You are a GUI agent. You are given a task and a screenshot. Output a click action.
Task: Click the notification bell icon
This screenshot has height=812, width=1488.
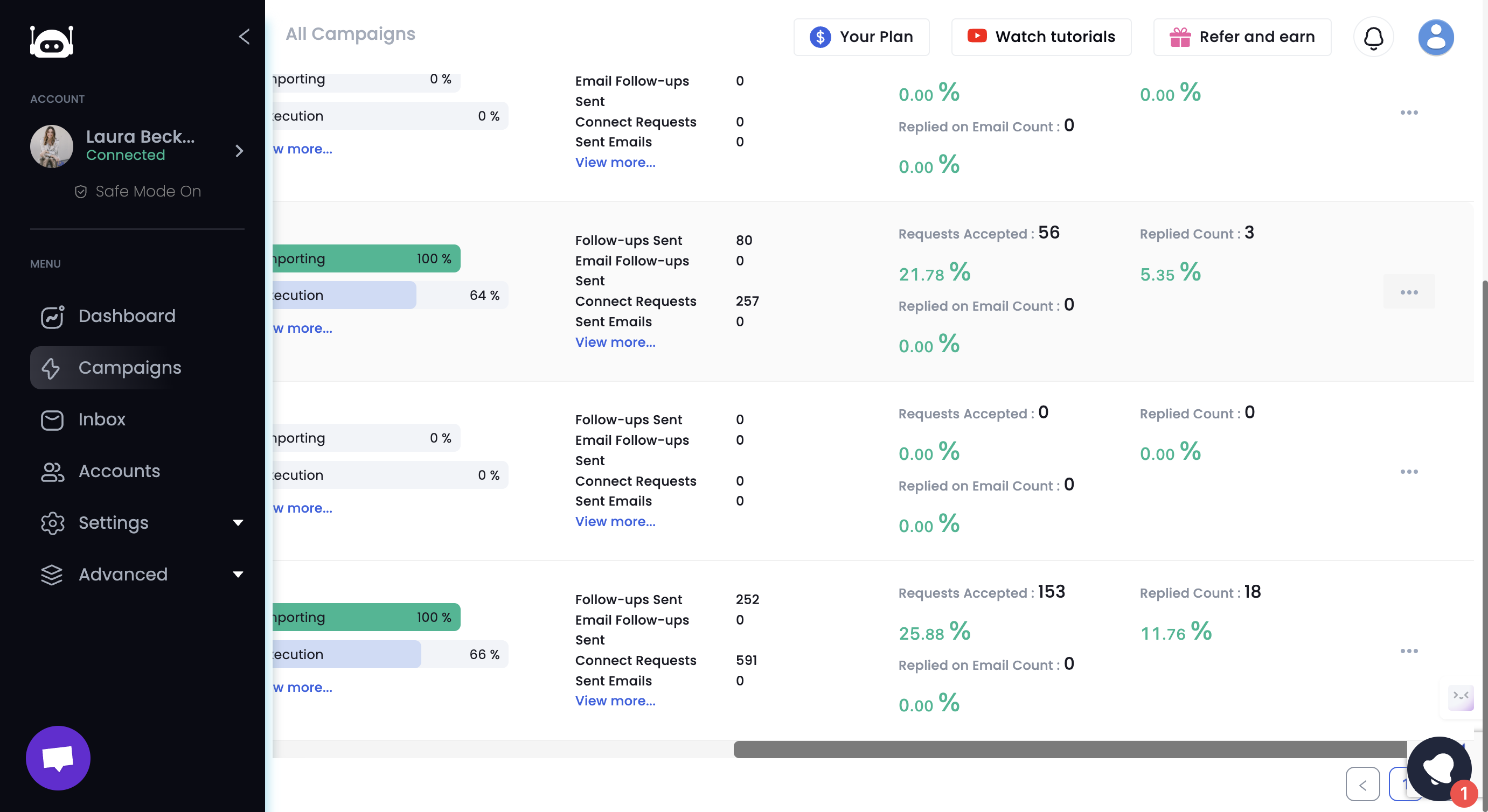(1373, 38)
